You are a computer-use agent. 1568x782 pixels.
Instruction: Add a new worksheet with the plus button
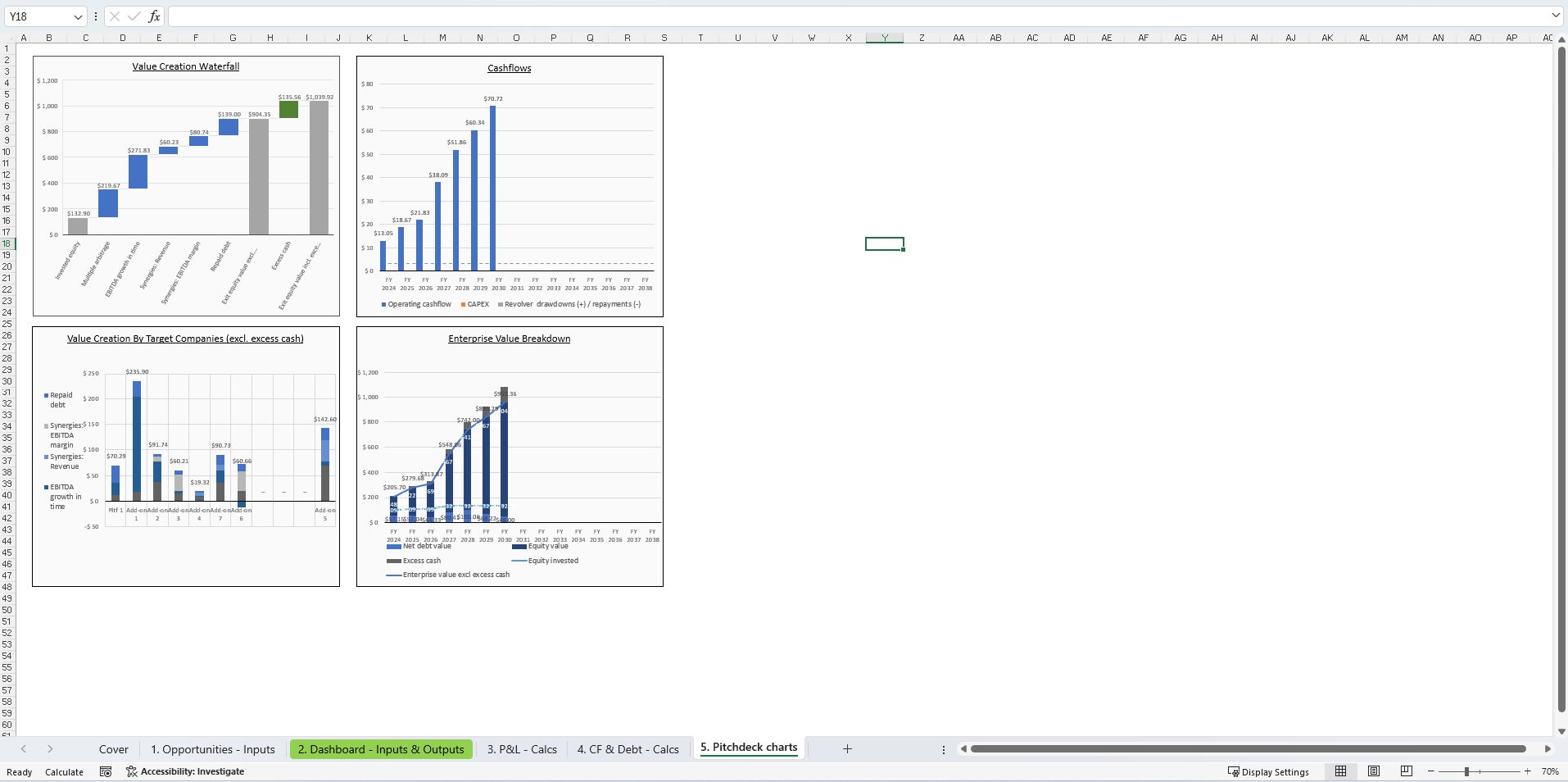point(846,748)
